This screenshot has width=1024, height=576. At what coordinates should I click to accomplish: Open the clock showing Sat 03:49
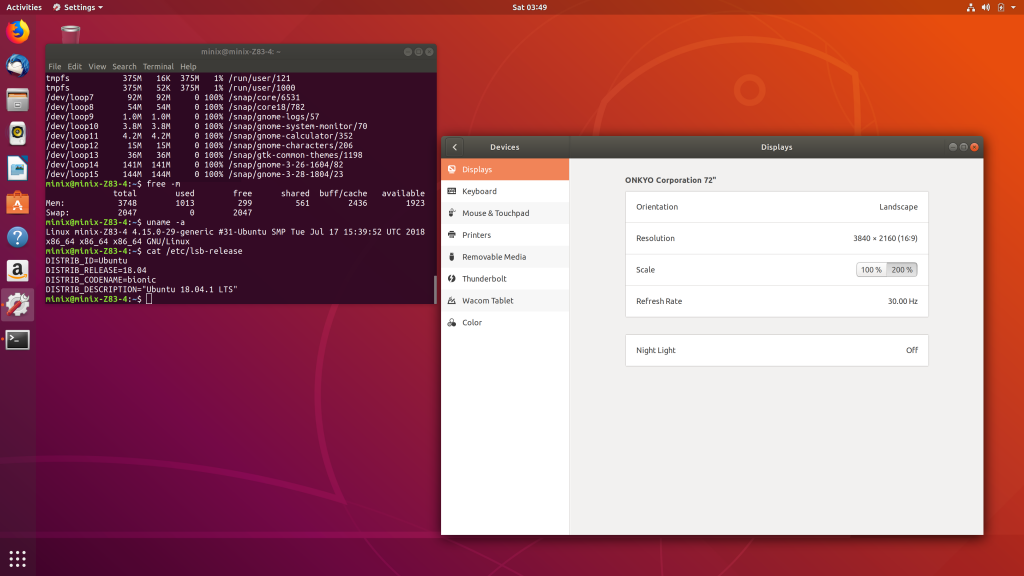(x=529, y=7)
